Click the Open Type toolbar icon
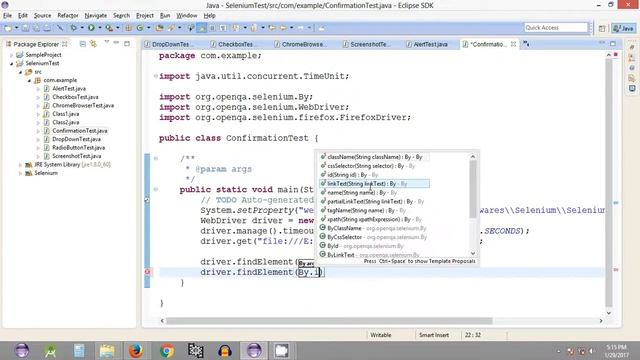Screen dimensions: 640x360 pyautogui.click(x=160, y=28)
